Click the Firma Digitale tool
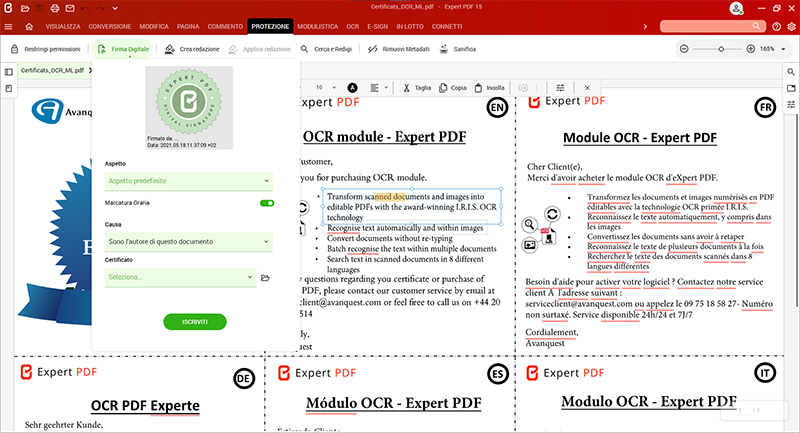The height and width of the screenshot is (433, 800). pyautogui.click(x=123, y=49)
